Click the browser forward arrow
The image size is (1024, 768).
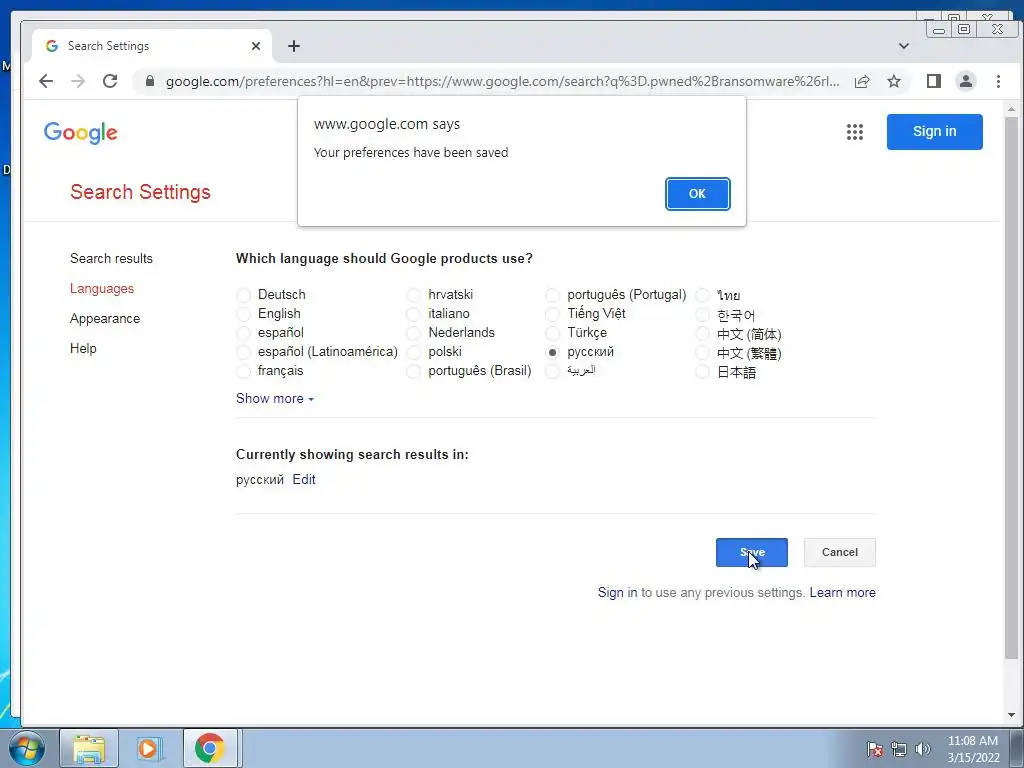[78, 81]
